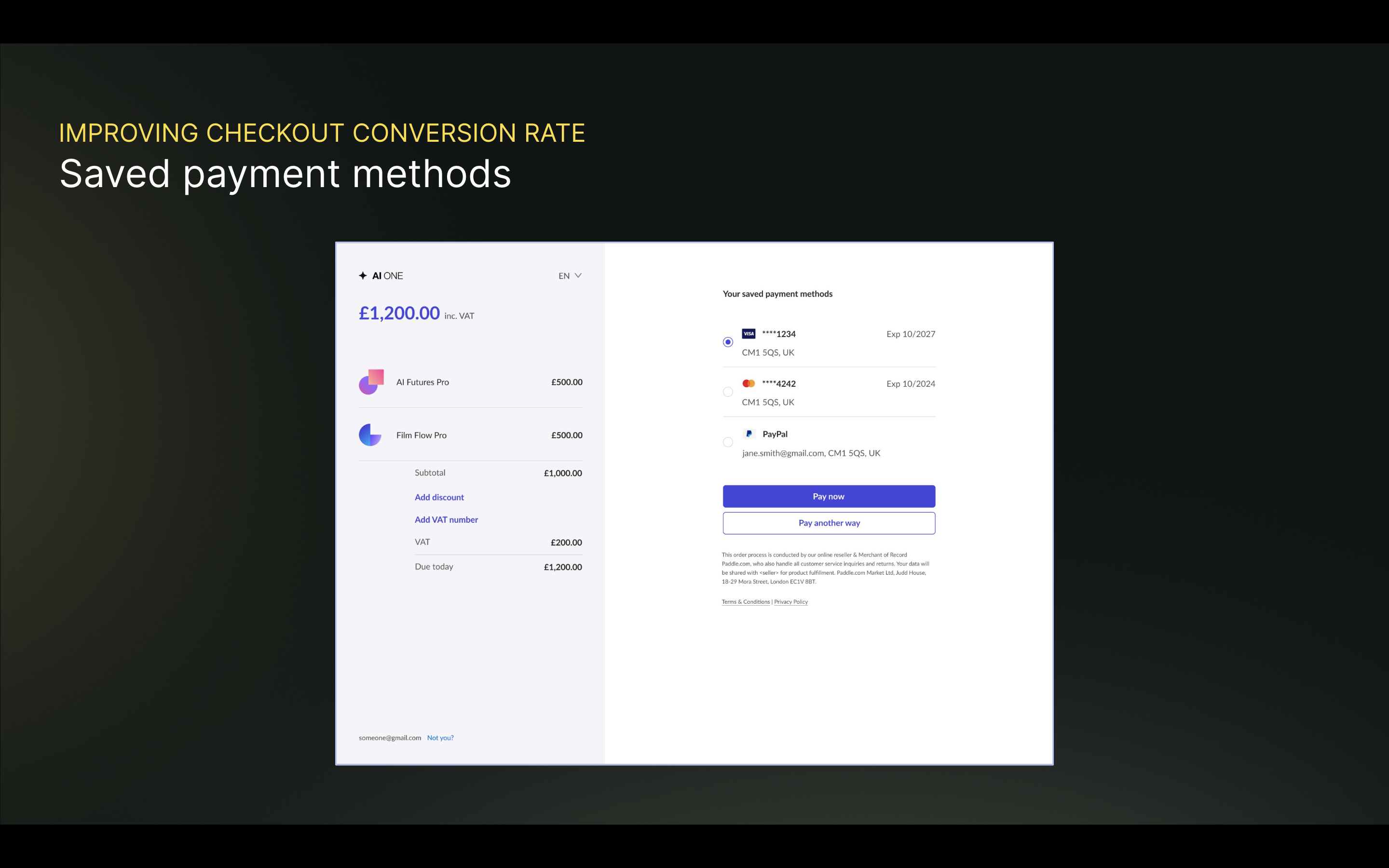Click the Pay another way button
The width and height of the screenshot is (1389, 868).
829,523
